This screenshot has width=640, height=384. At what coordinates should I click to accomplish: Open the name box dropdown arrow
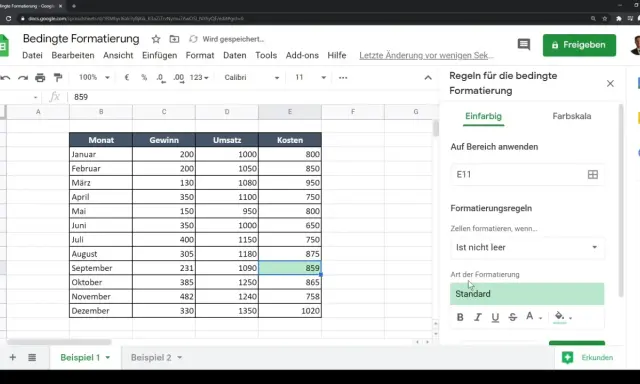point(36,97)
